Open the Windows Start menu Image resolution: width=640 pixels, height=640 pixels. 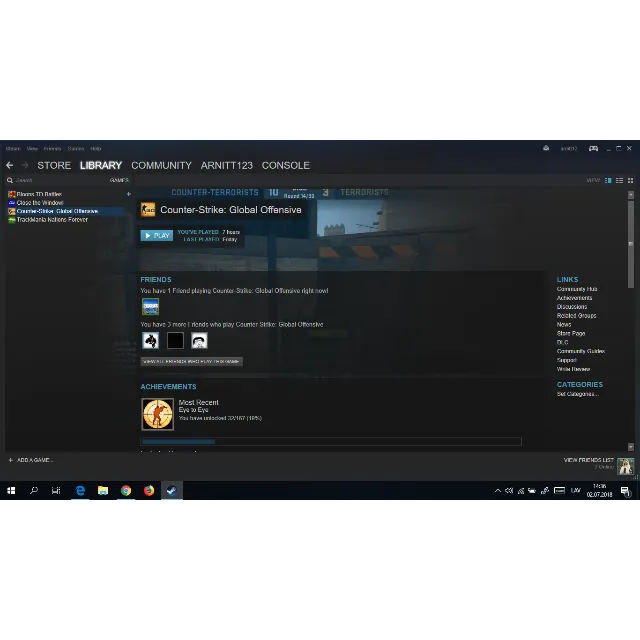click(x=11, y=490)
